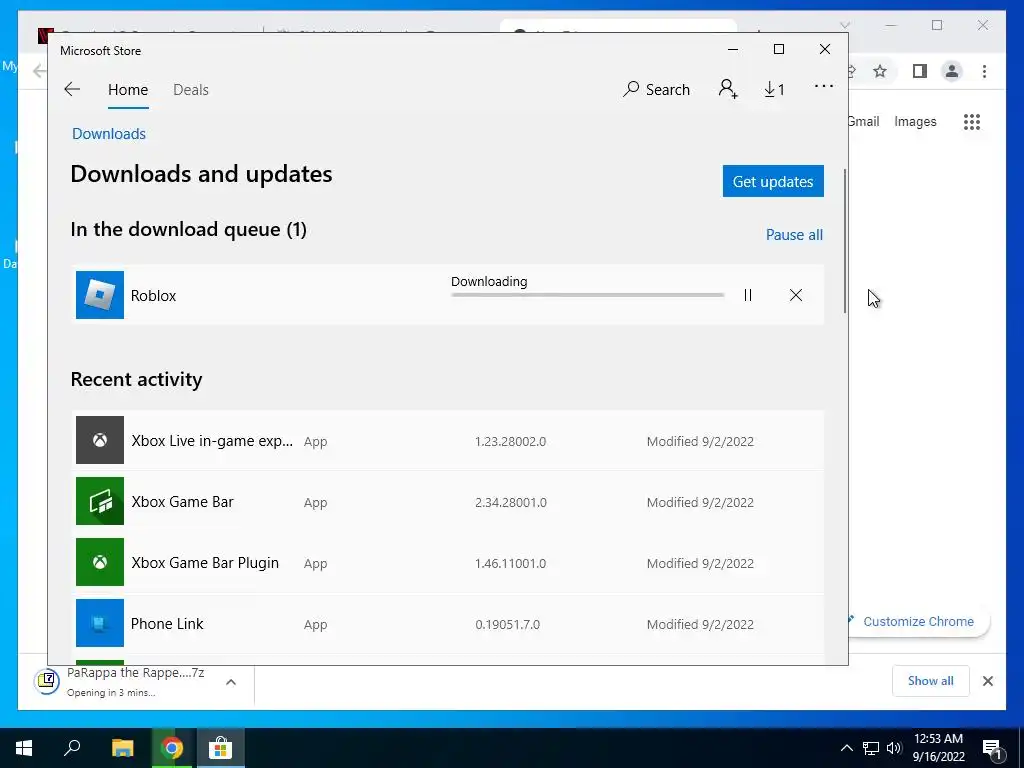Image resolution: width=1024 pixels, height=768 pixels.
Task: Click the Roblox app icon
Action: [x=100, y=295]
